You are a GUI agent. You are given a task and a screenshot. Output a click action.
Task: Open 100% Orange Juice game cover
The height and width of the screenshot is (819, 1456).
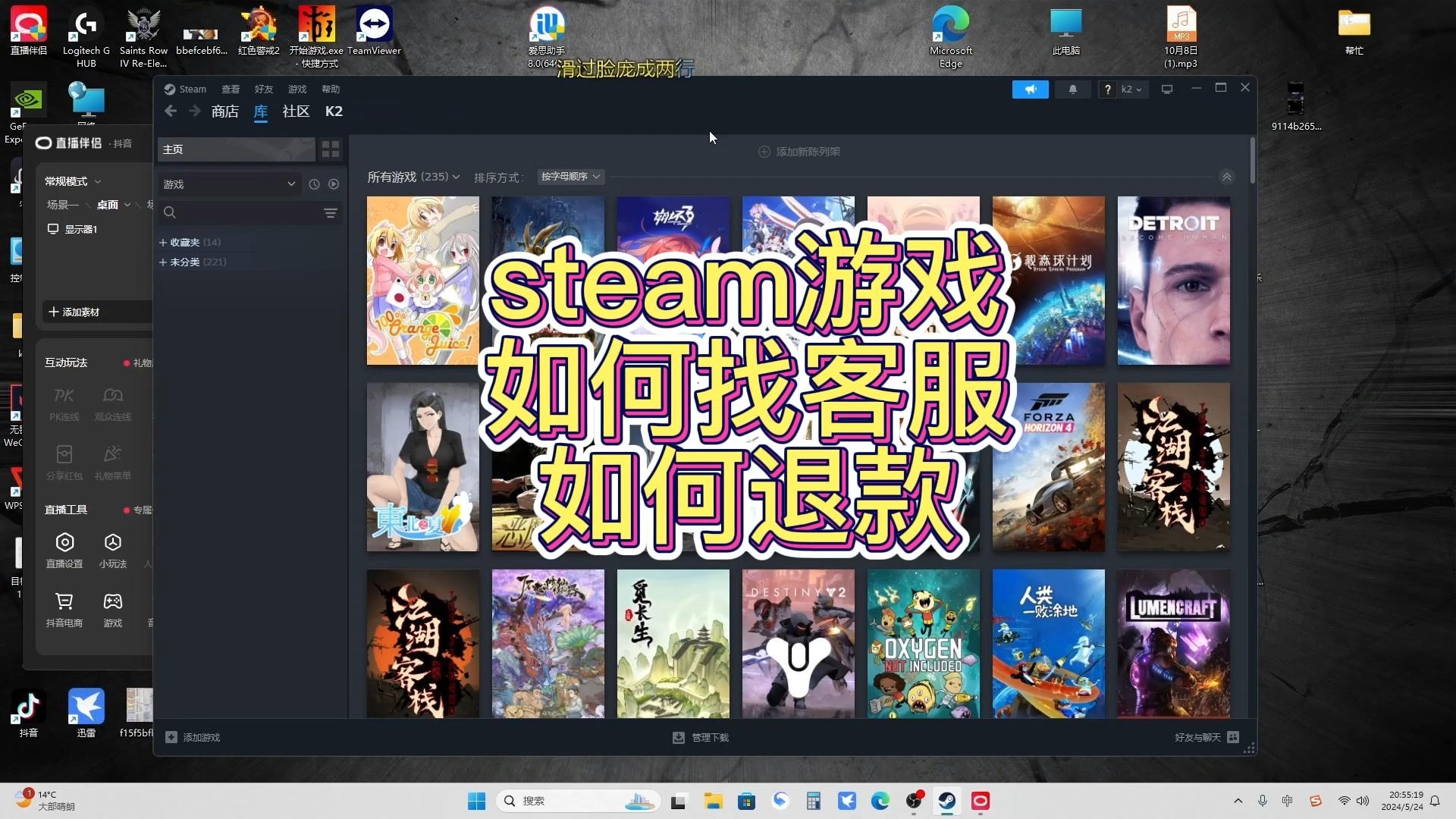[423, 281]
